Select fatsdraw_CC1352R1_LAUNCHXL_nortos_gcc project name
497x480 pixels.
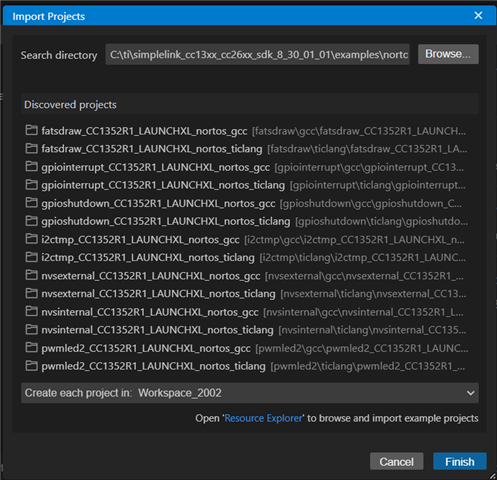coord(144,131)
